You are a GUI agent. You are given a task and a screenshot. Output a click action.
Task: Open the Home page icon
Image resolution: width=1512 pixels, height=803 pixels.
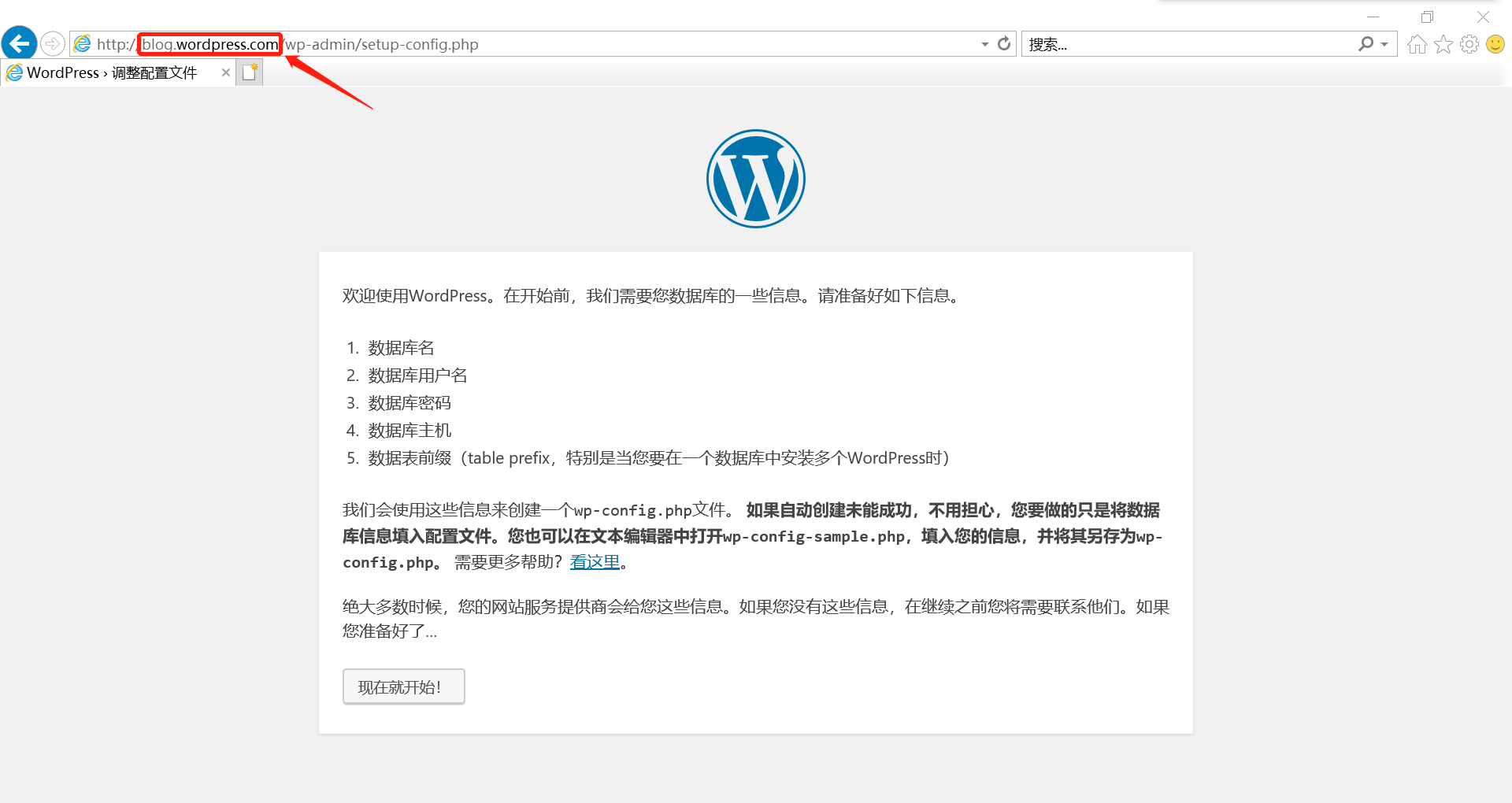1417,44
